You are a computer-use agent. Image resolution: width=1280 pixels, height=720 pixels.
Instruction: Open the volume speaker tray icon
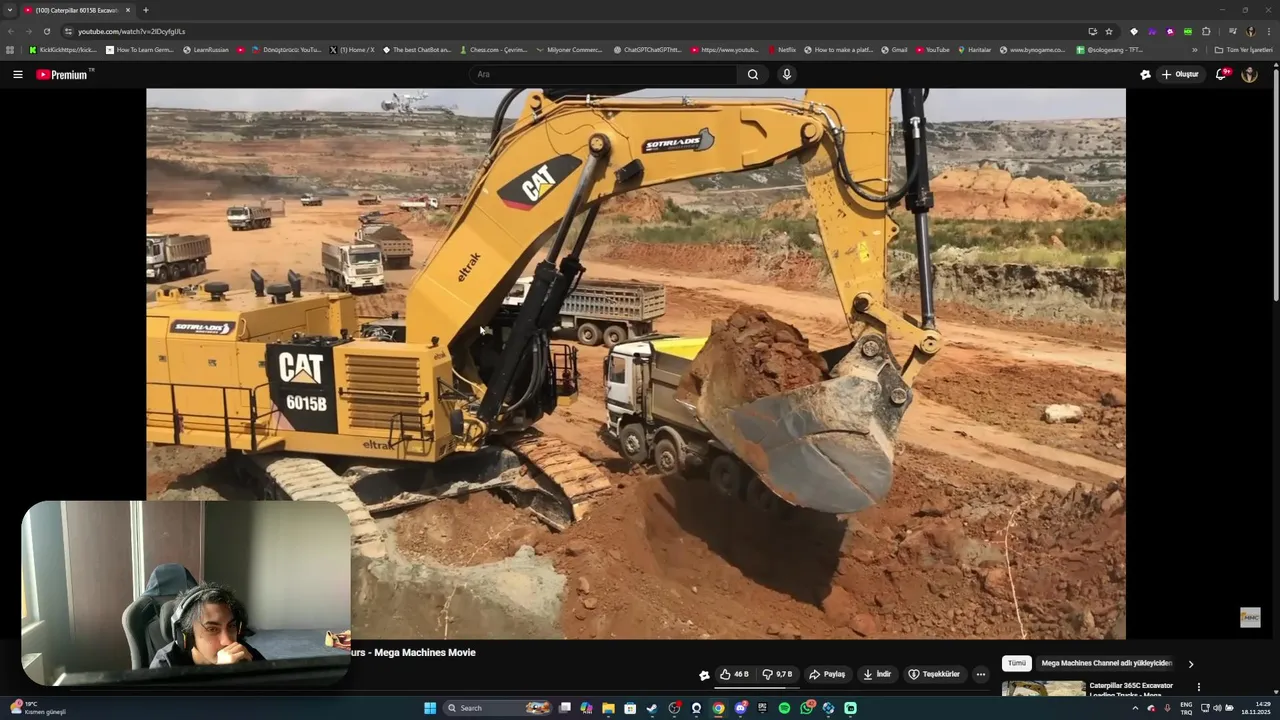pos(1217,708)
